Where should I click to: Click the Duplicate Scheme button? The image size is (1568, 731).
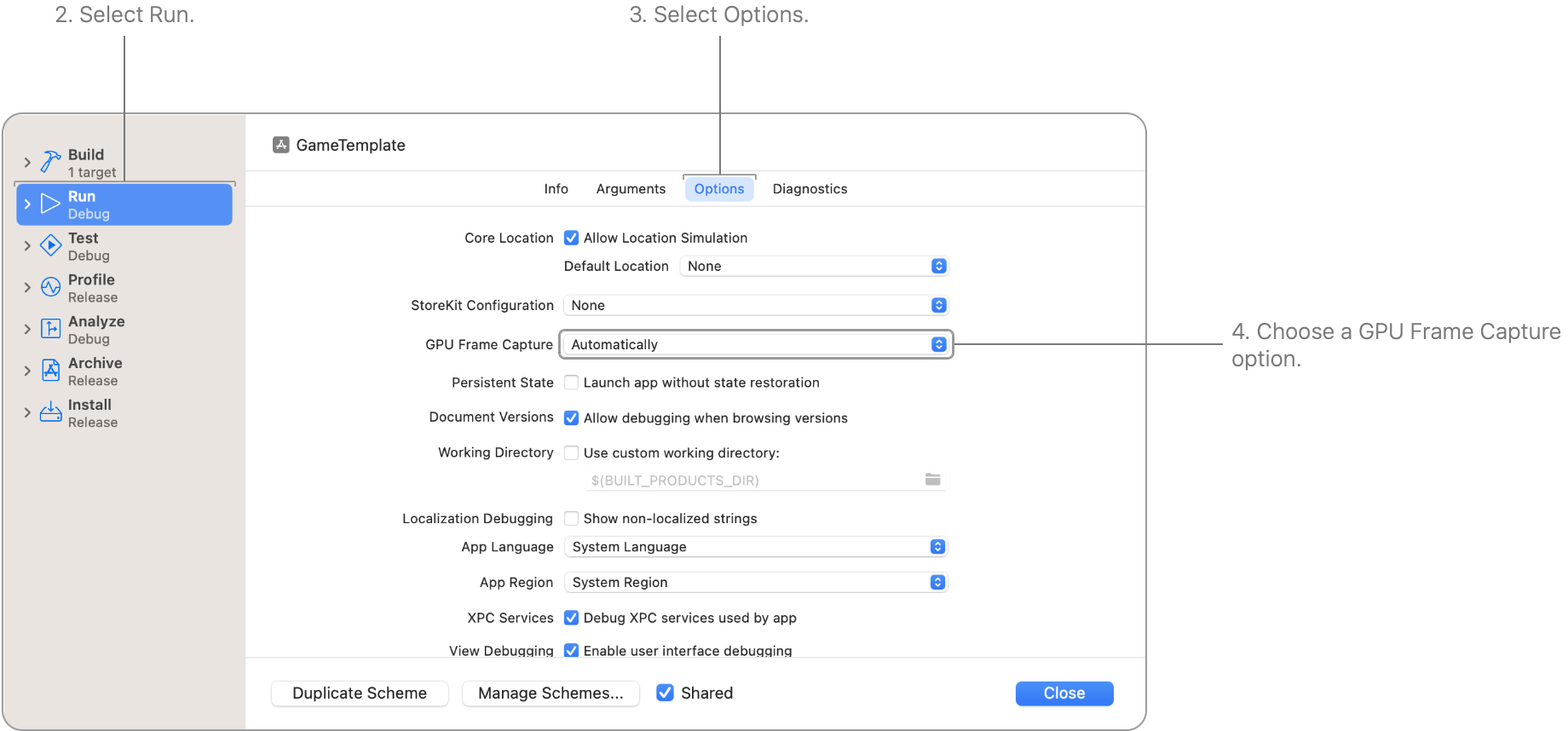tap(359, 693)
